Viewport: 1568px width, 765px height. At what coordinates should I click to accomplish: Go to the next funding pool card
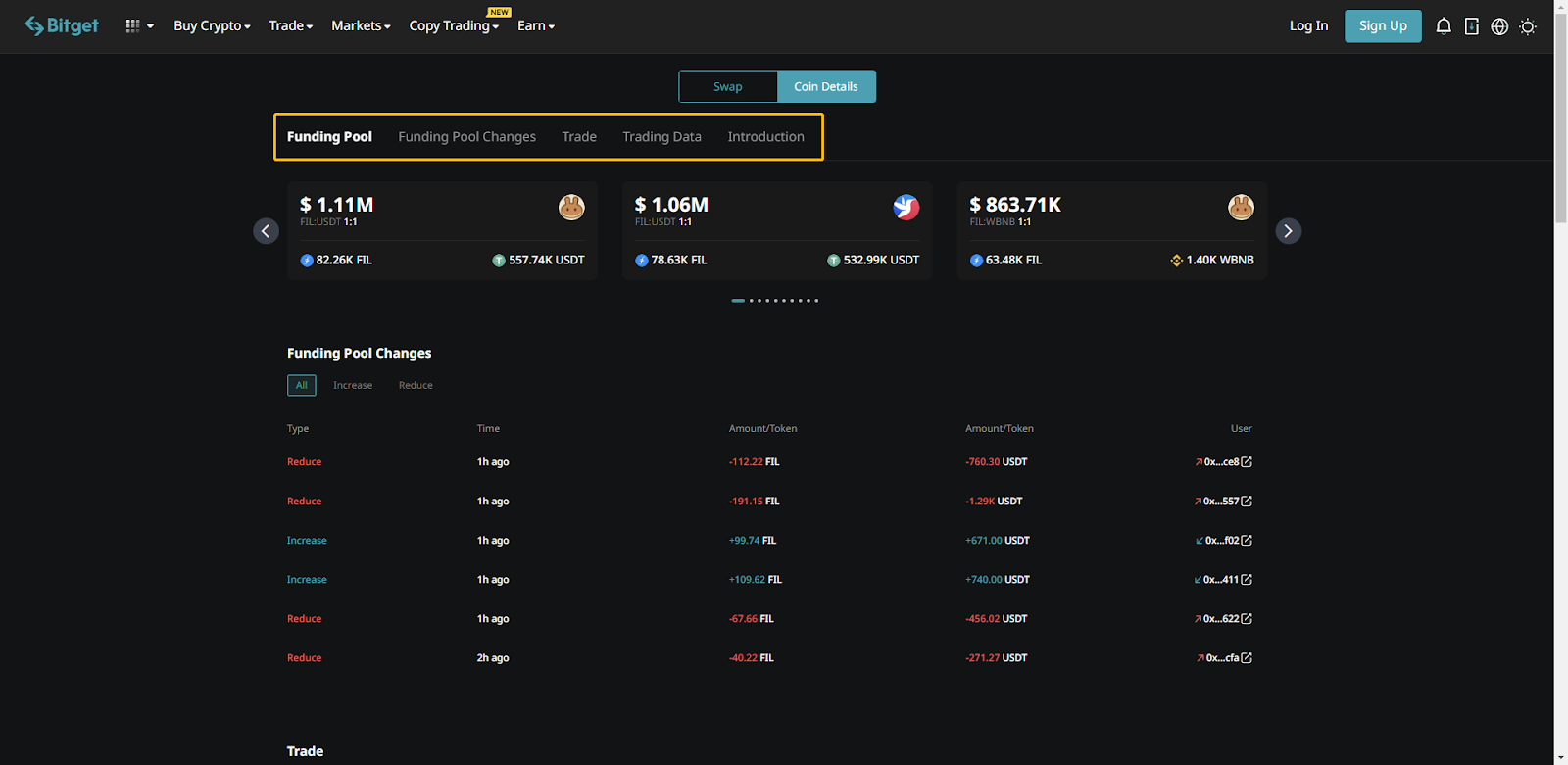point(1288,231)
